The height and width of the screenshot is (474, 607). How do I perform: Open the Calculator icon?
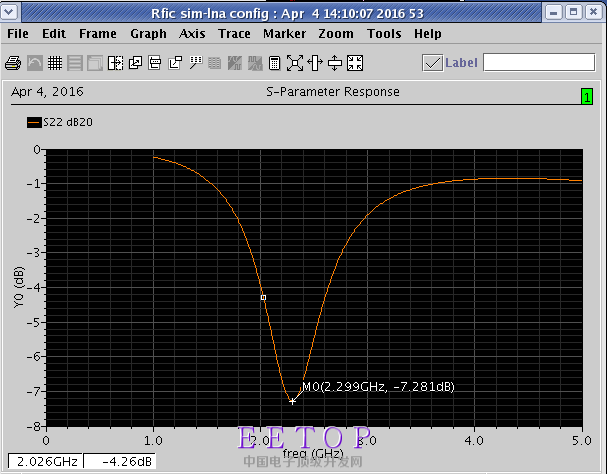pos(274,63)
